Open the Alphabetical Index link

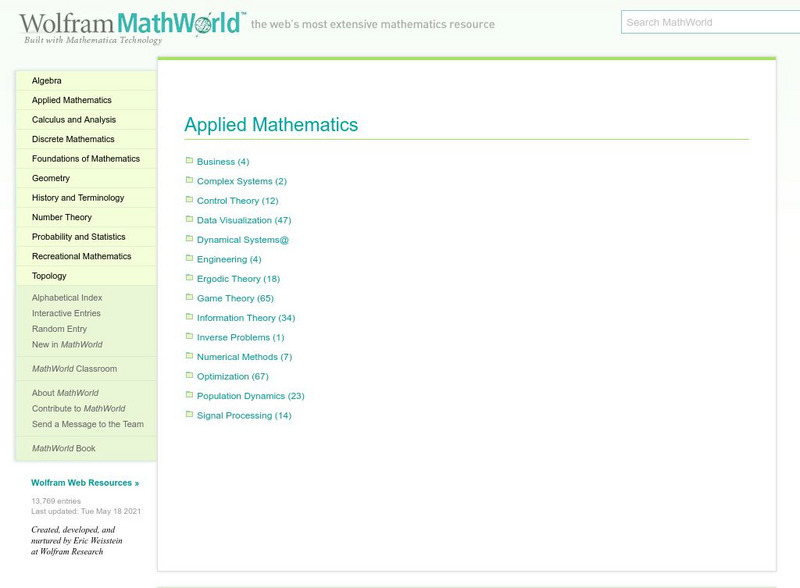[67, 298]
